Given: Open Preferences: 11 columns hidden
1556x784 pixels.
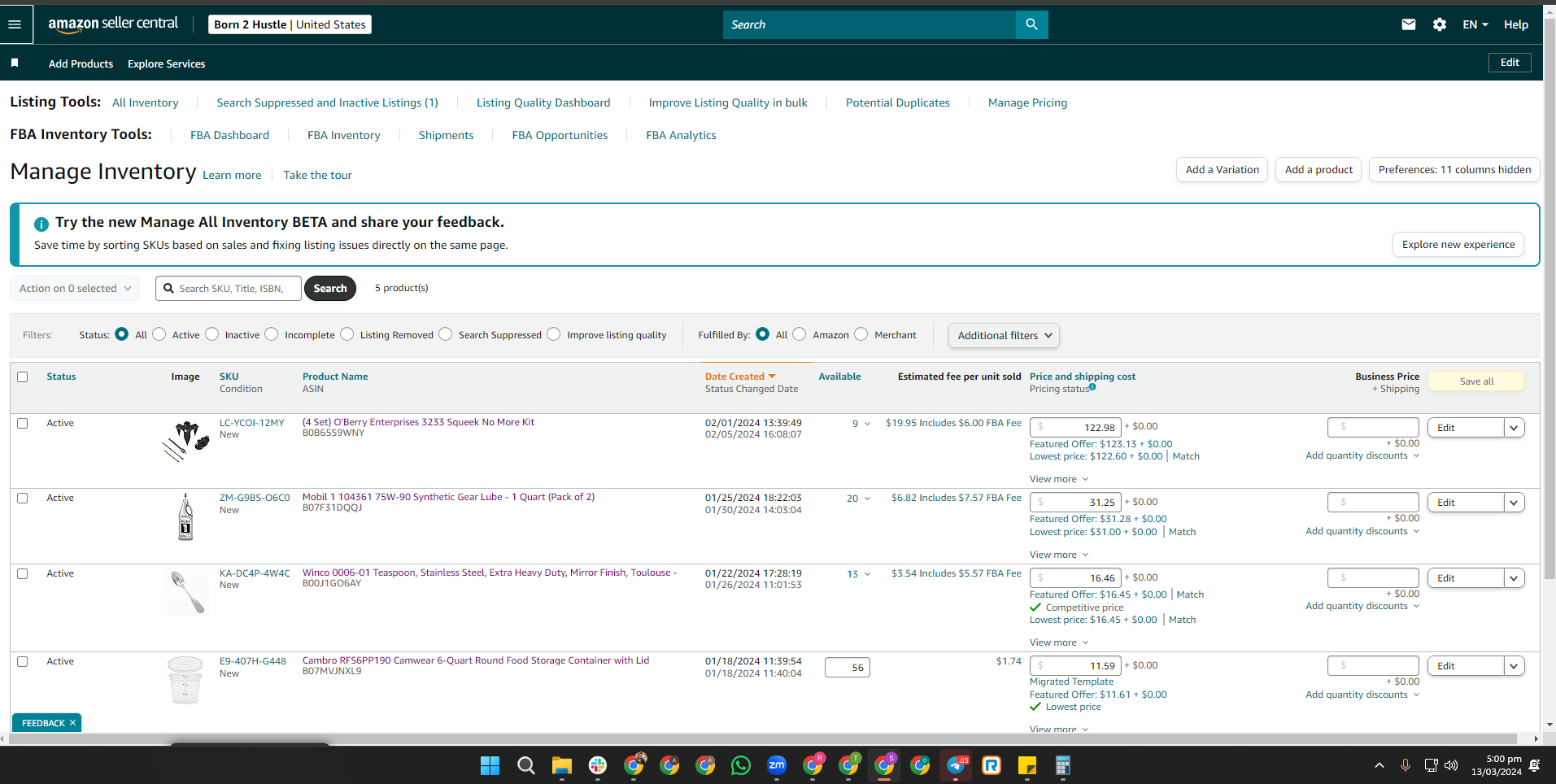Looking at the screenshot, I should tap(1454, 169).
